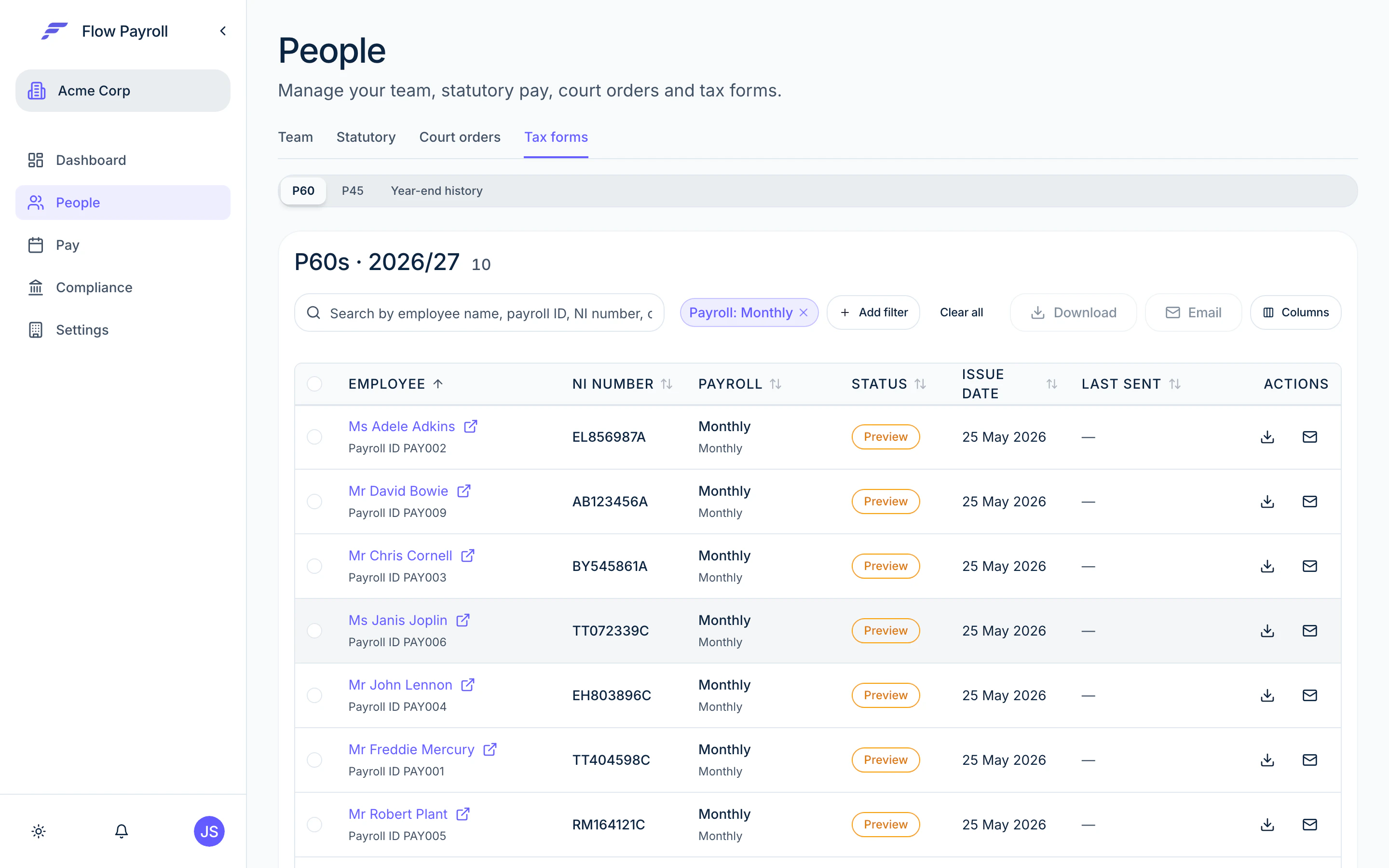The image size is (1389, 868).
Task: Click NI number EL856987A
Action: coord(608,437)
